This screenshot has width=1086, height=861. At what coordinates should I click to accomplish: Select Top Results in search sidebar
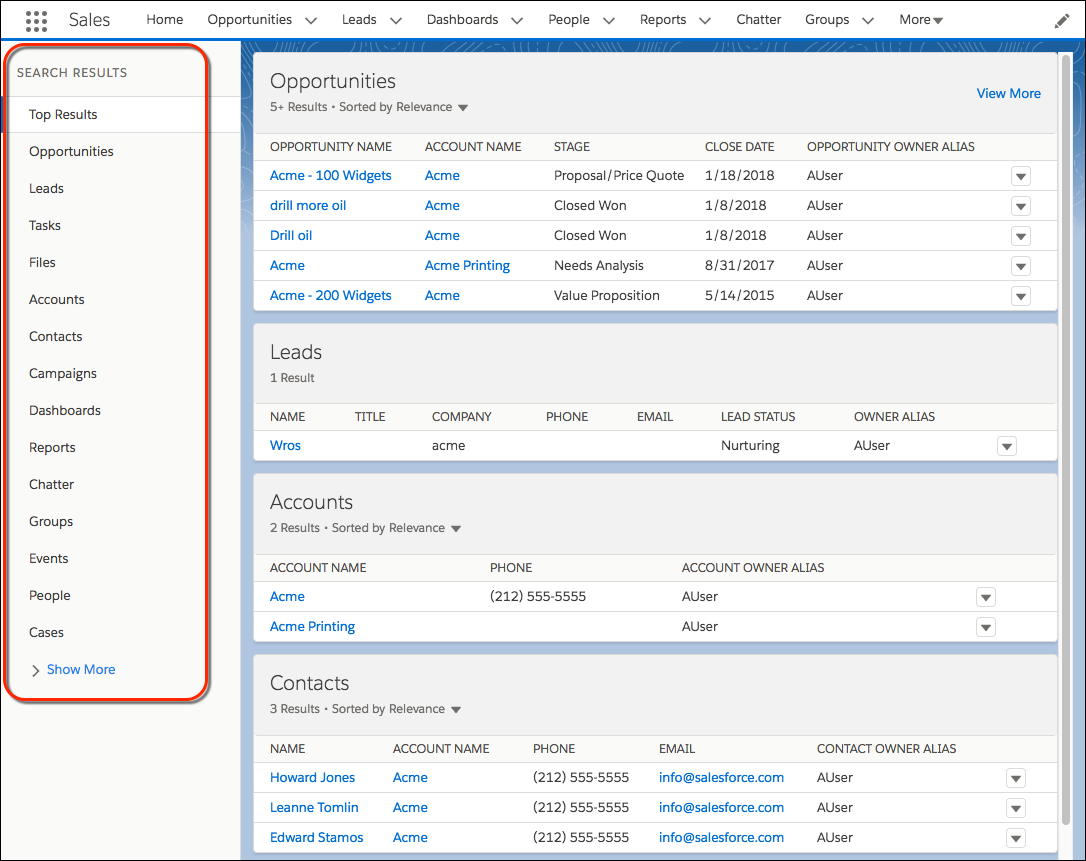122,114
